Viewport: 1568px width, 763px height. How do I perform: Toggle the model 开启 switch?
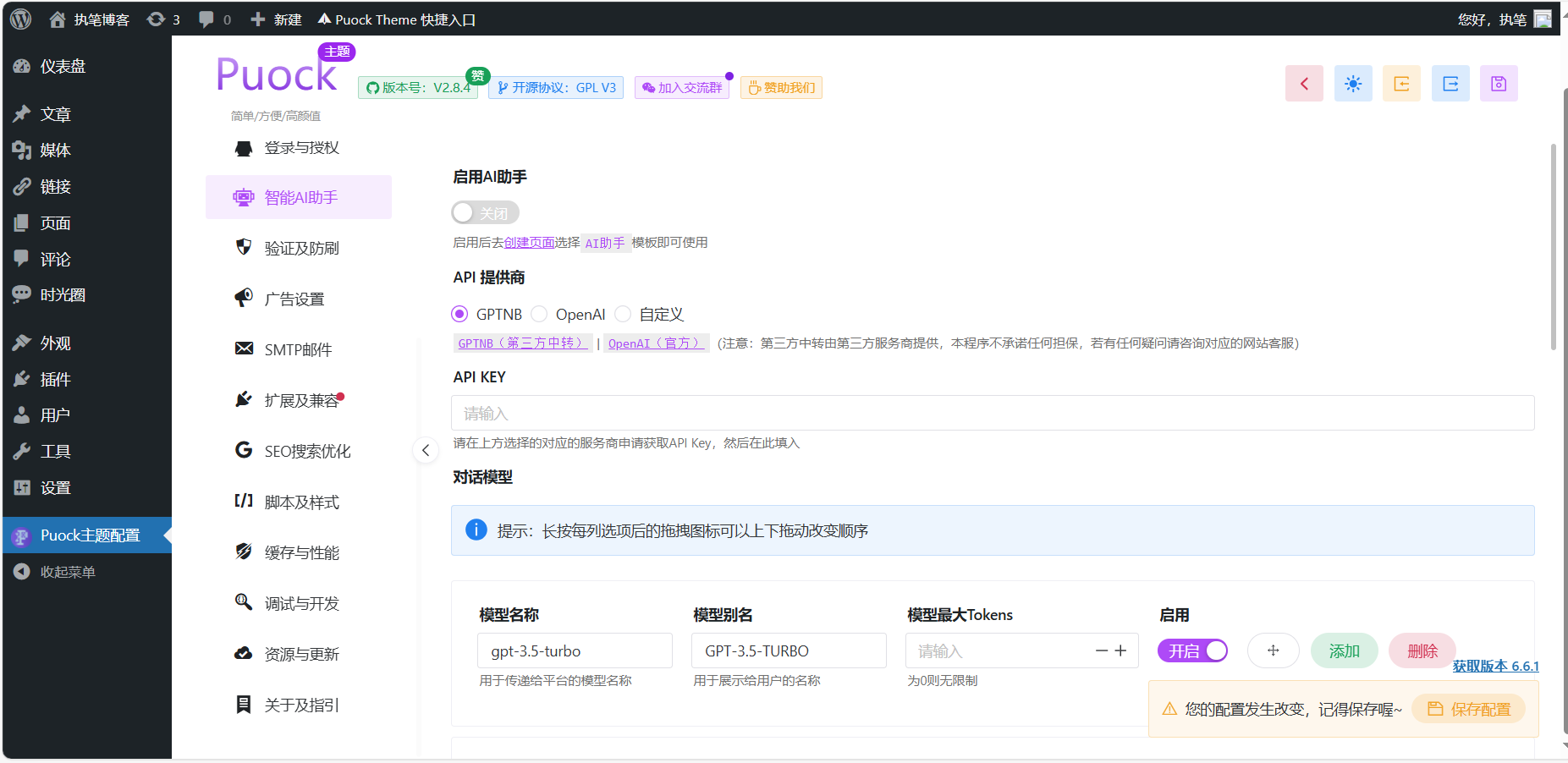click(1192, 650)
